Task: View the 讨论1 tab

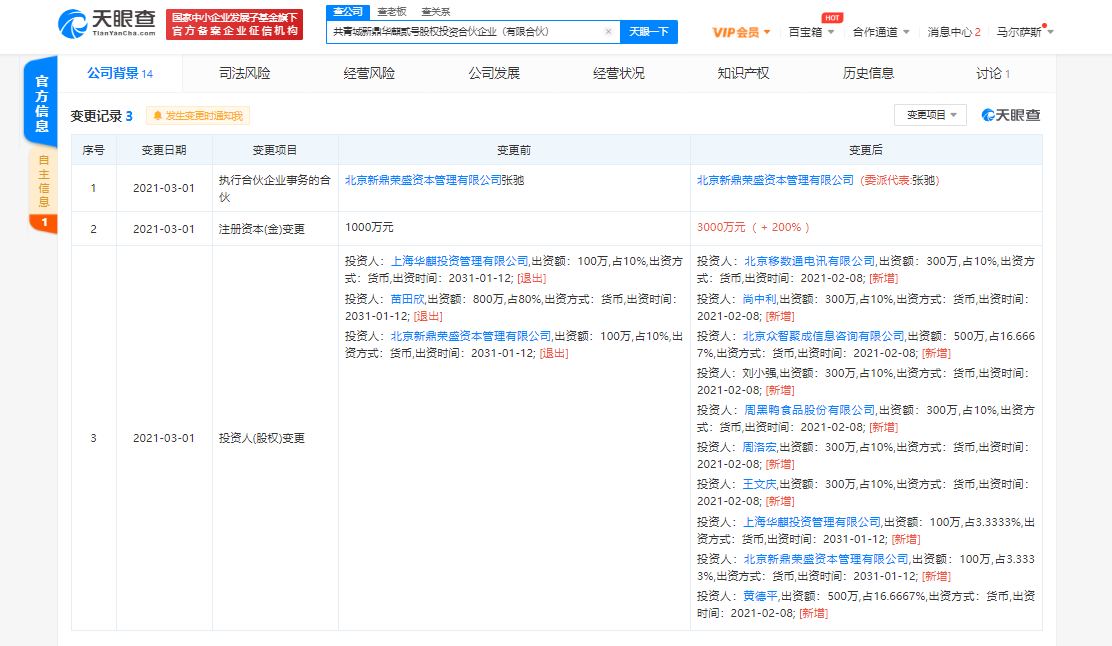Action: click(991, 72)
